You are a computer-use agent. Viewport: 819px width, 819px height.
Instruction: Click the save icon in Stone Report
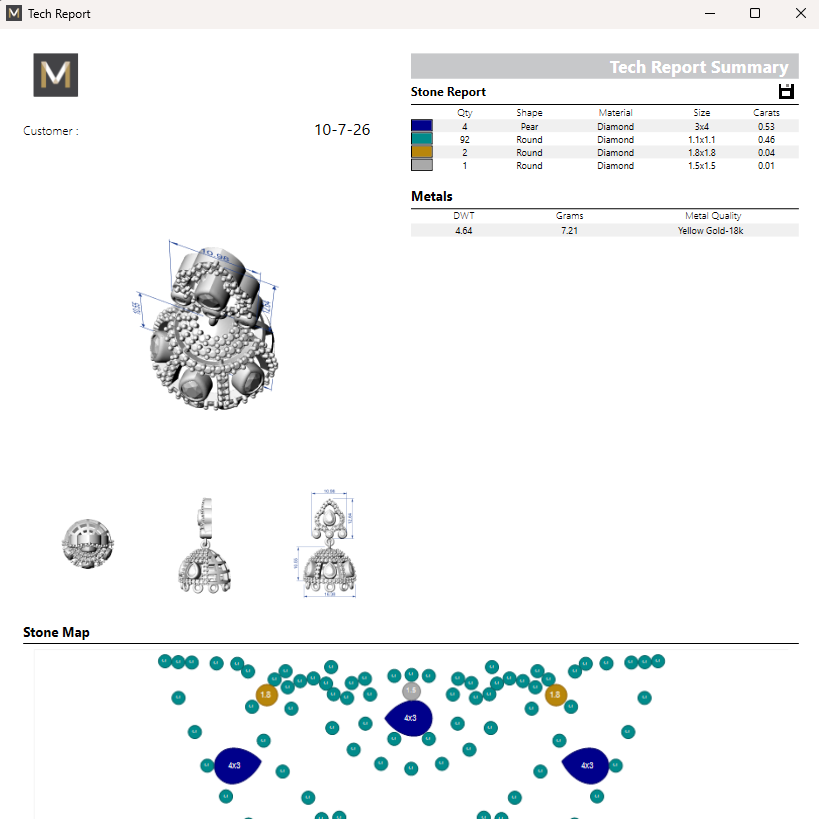pos(786,91)
